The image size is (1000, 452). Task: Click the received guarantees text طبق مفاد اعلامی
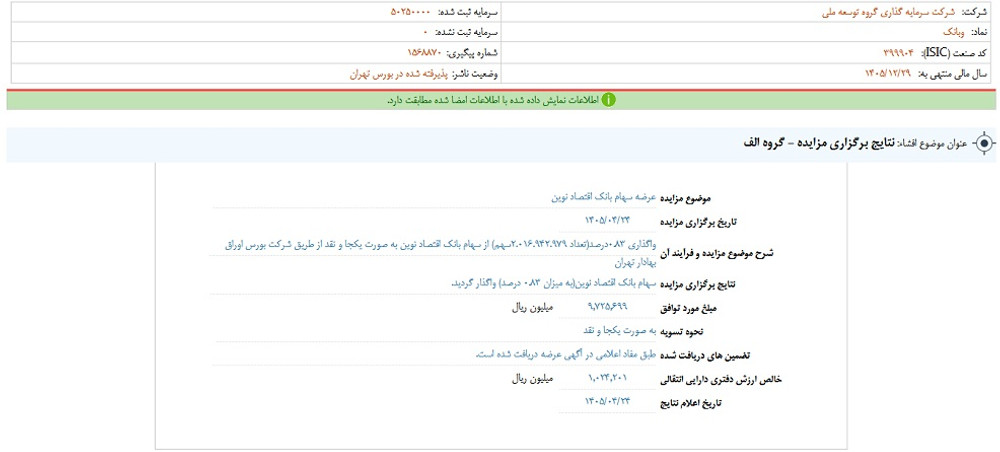(x=567, y=354)
